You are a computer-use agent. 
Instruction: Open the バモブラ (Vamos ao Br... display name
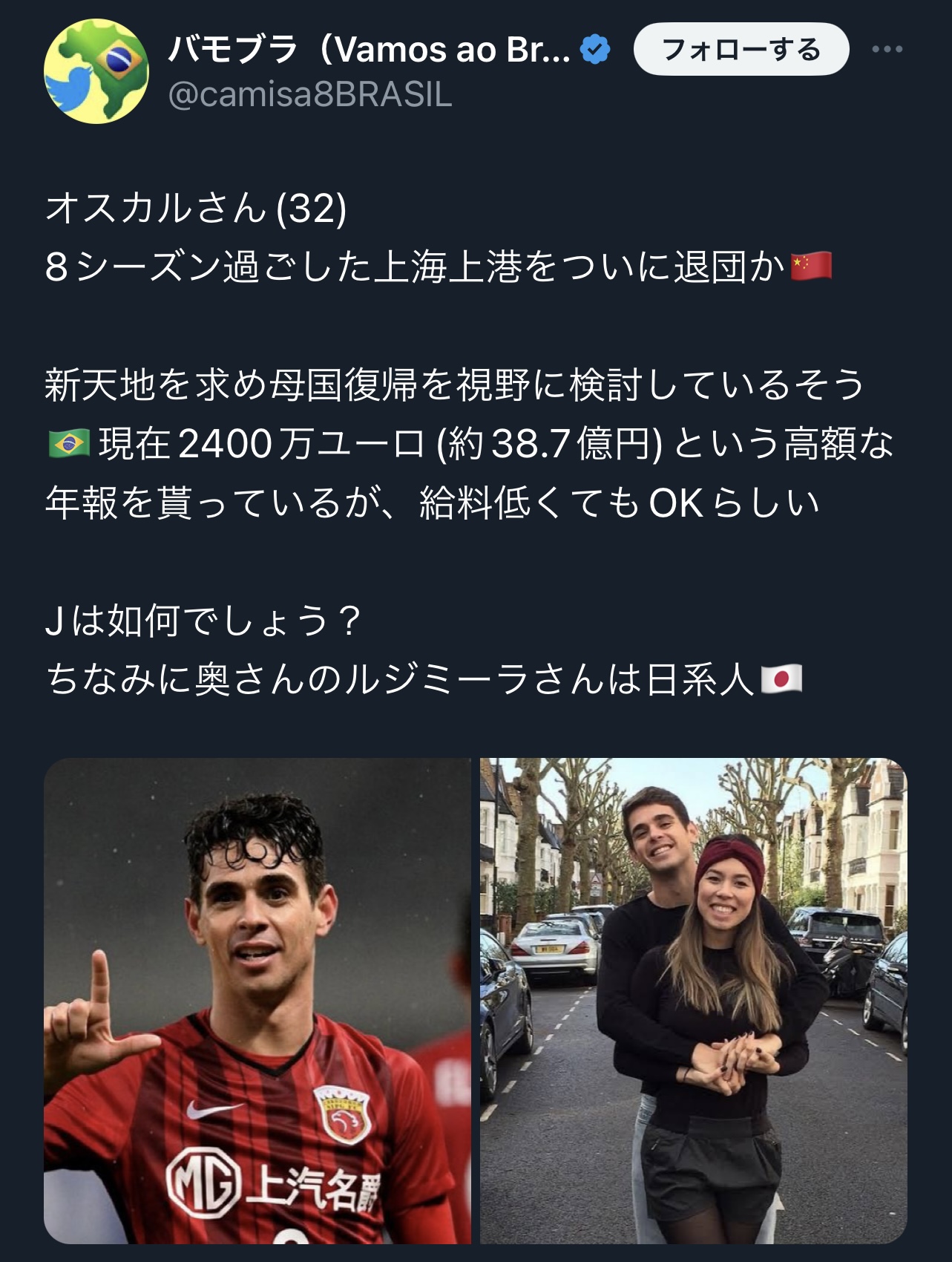pos(370,50)
